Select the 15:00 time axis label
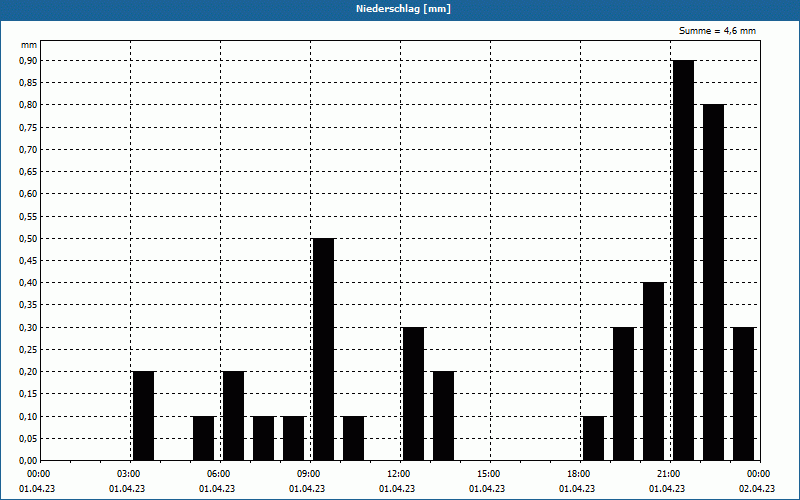The width and height of the screenshot is (800, 500). click(x=490, y=474)
